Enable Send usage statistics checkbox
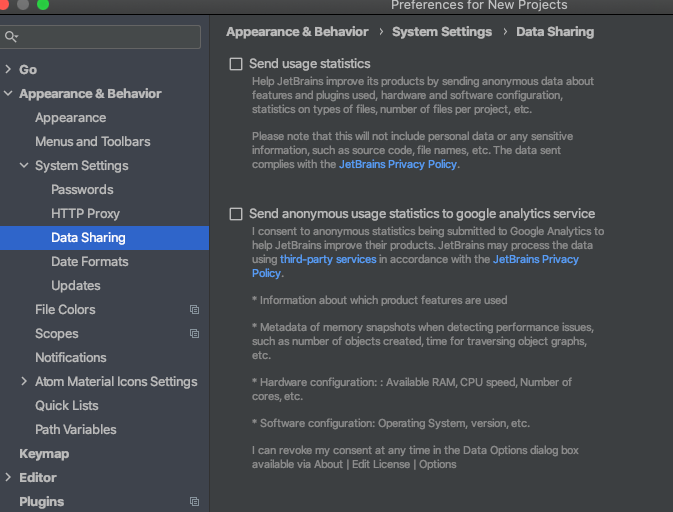This screenshot has width=673, height=512. [236, 64]
